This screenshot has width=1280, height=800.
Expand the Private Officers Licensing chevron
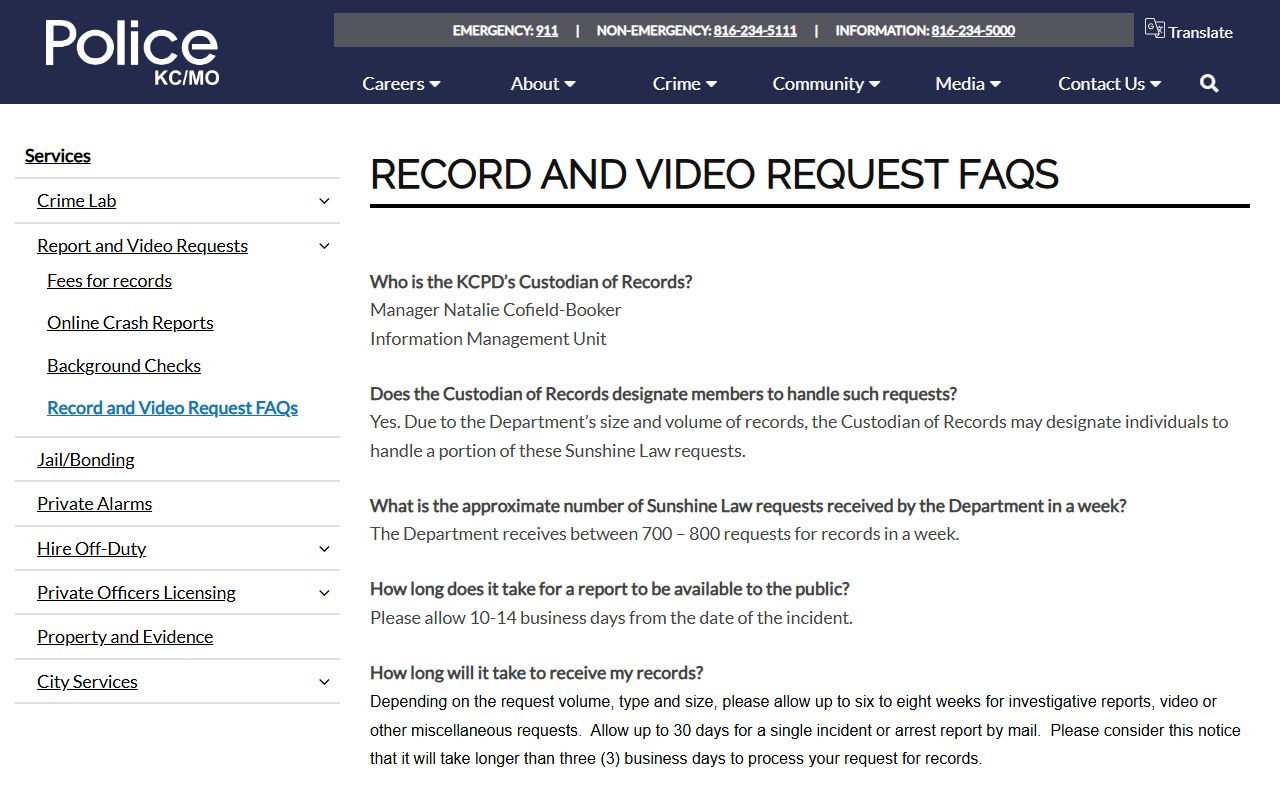pos(324,593)
